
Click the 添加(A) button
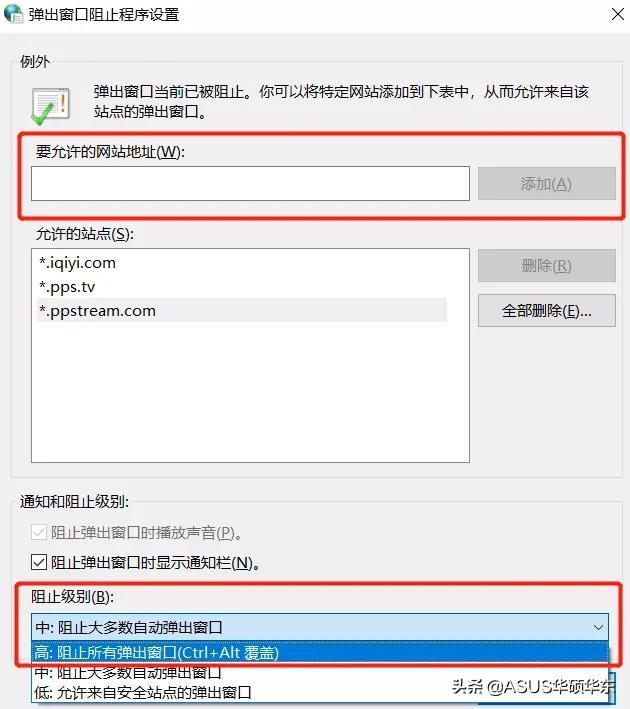click(x=546, y=184)
